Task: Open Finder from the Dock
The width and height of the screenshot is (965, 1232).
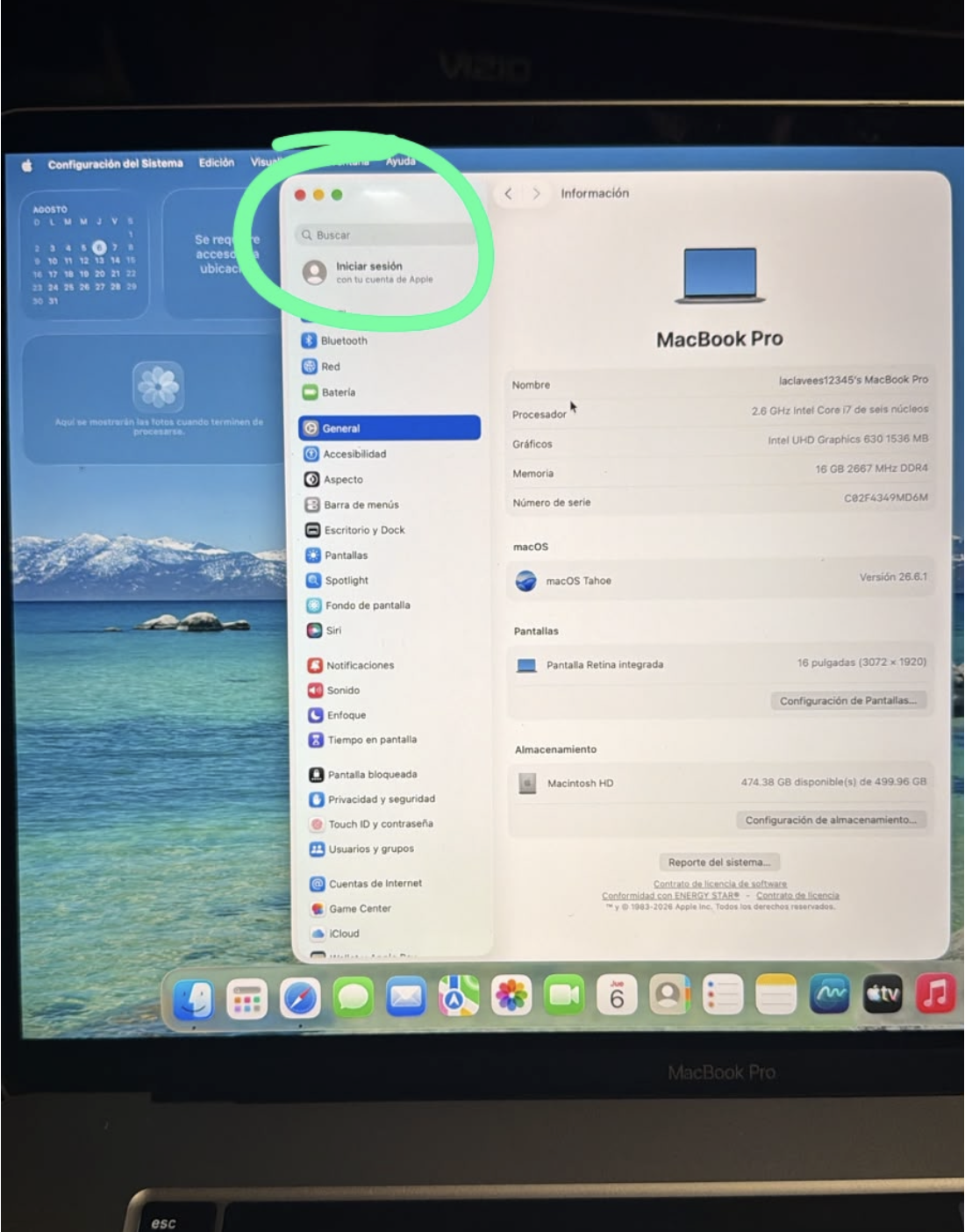Action: (193, 999)
